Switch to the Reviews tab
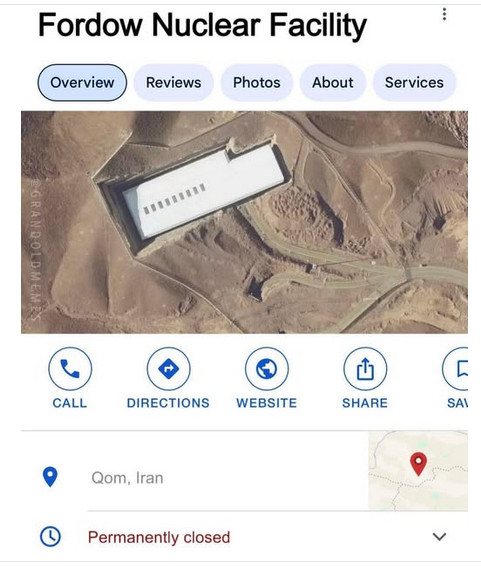481x566 pixels. (x=174, y=83)
